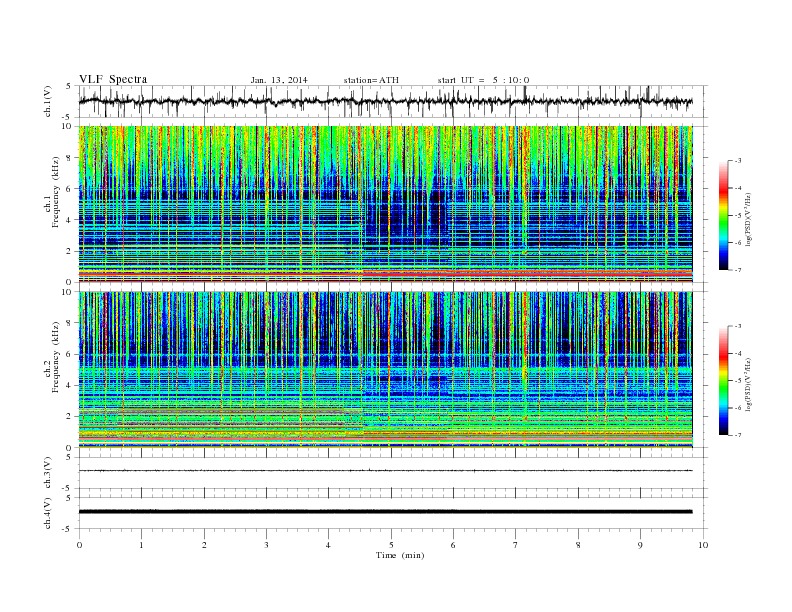
Task: Click the '8' kHz tick of ch.1 spectrogram
Action: (x=70, y=158)
